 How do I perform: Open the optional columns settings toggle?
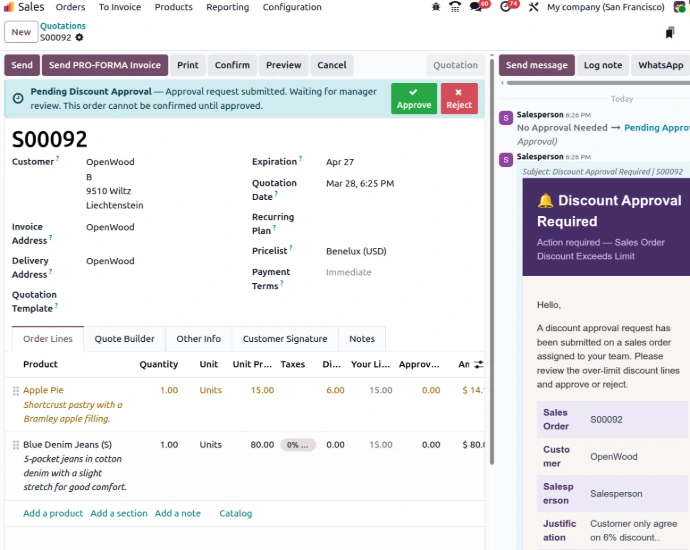point(478,365)
